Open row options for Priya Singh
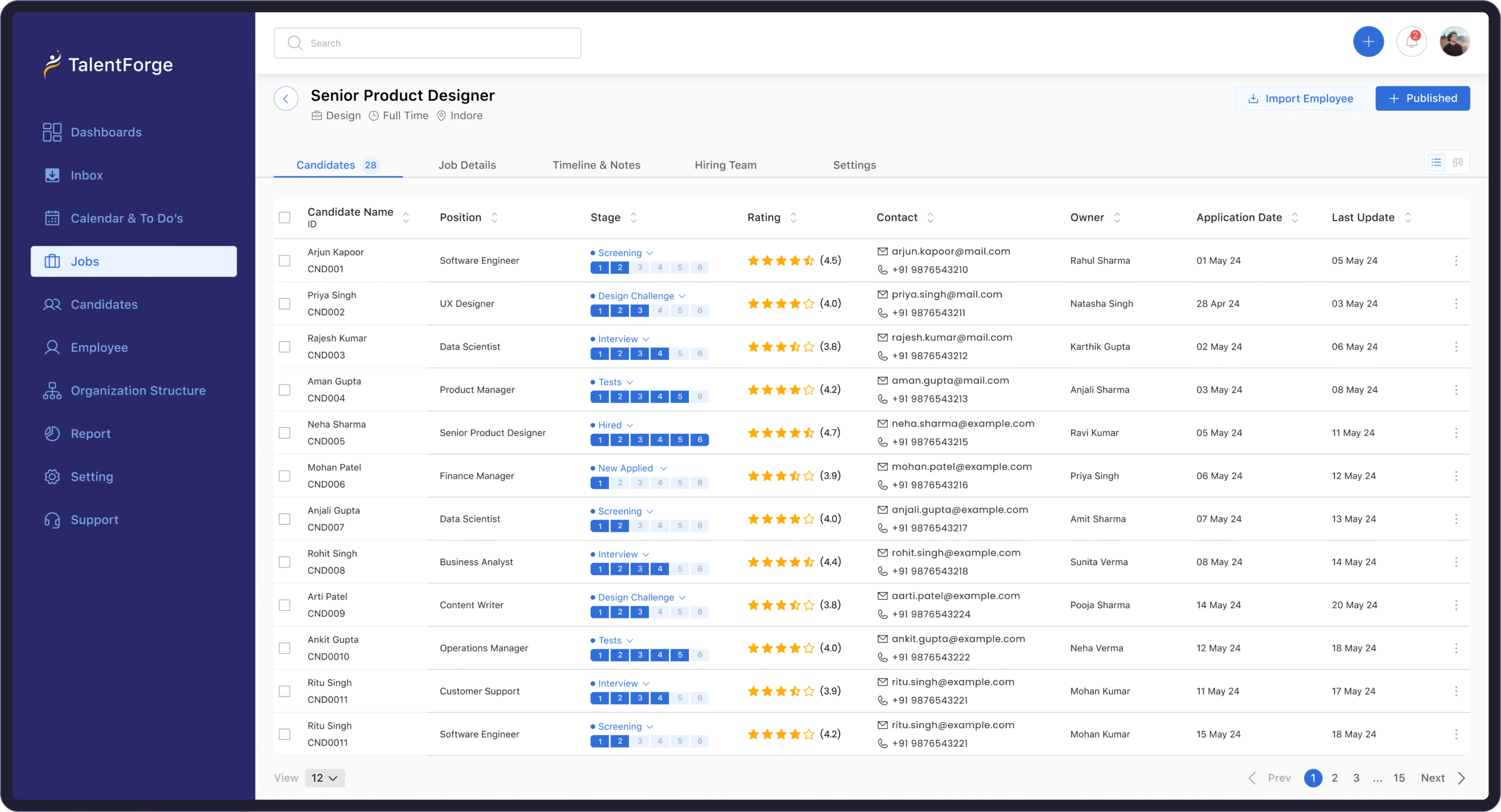The image size is (1501, 812). (1456, 304)
